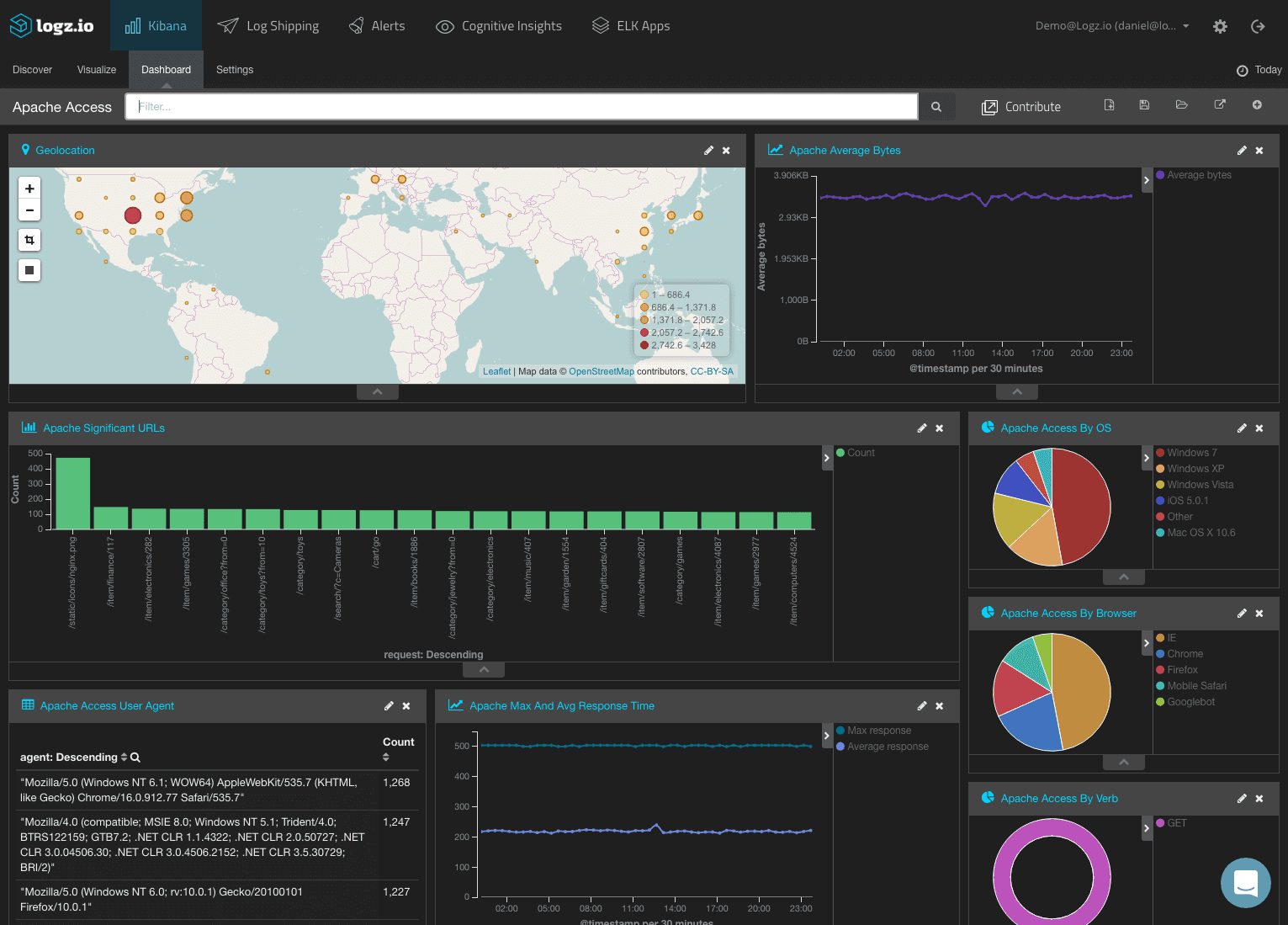The width and height of the screenshot is (1288, 925).
Task: Run the filter search with the magnifier icon
Action: 936,107
